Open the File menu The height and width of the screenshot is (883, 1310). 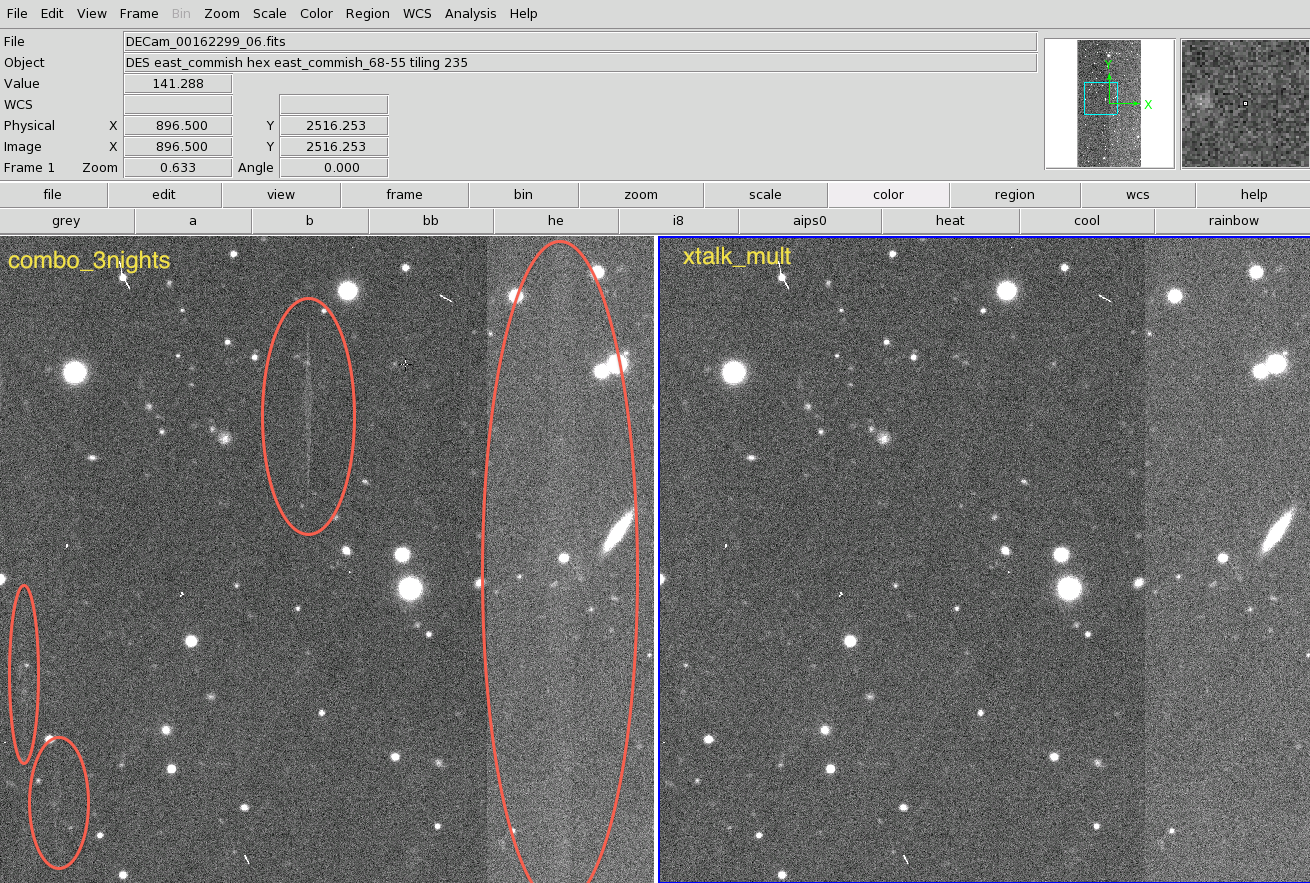[x=17, y=14]
